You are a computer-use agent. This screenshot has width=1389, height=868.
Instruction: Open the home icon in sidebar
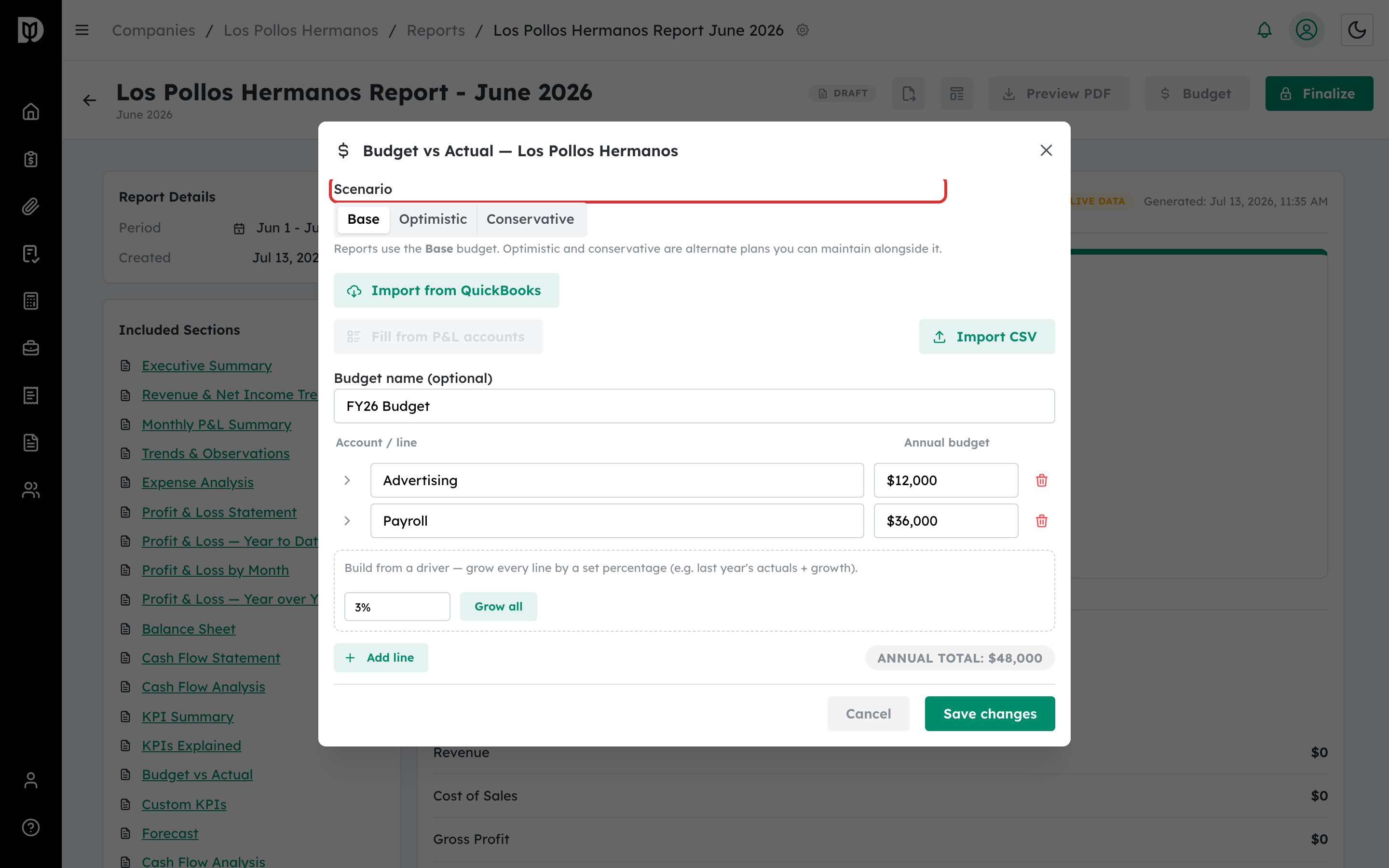pyautogui.click(x=30, y=111)
